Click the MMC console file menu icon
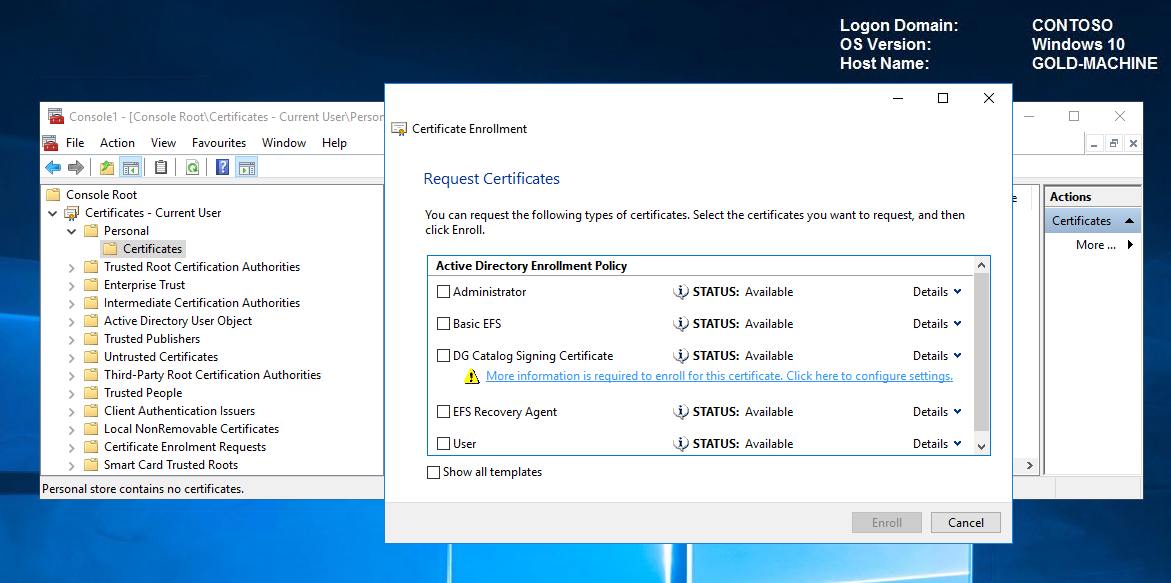Image resolution: width=1171 pixels, height=583 pixels. point(50,143)
